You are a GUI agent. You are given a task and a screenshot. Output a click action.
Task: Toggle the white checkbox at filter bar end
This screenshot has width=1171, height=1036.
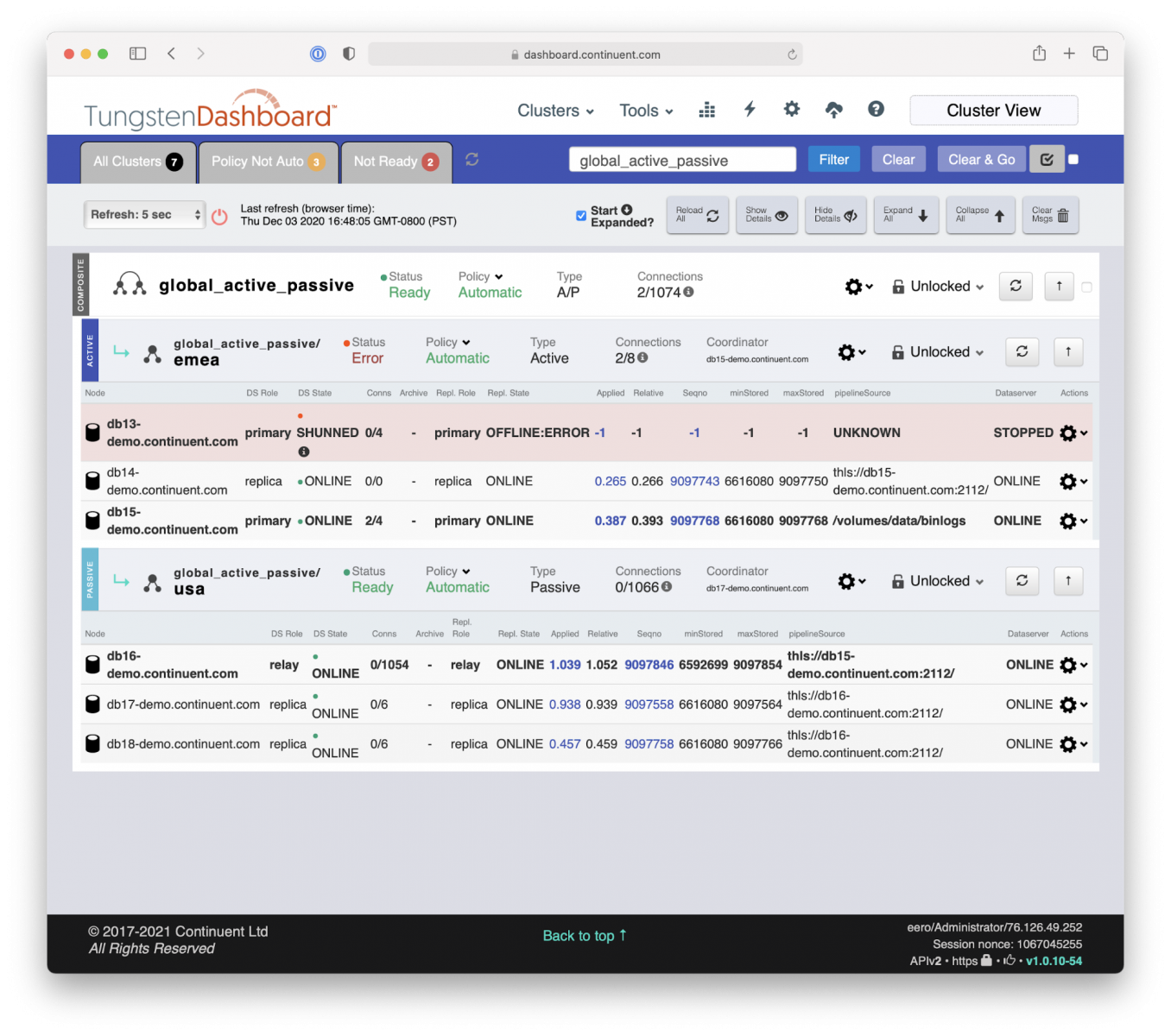1073,160
